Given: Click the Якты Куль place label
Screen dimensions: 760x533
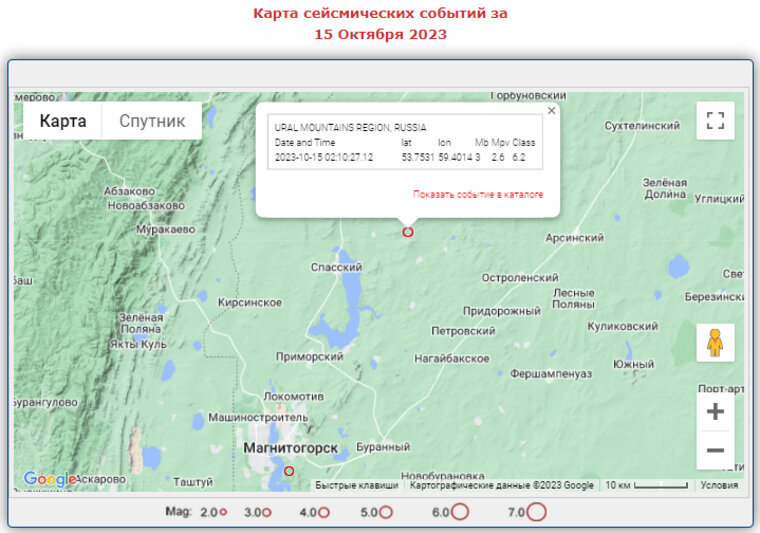Looking at the screenshot, I should tap(138, 345).
